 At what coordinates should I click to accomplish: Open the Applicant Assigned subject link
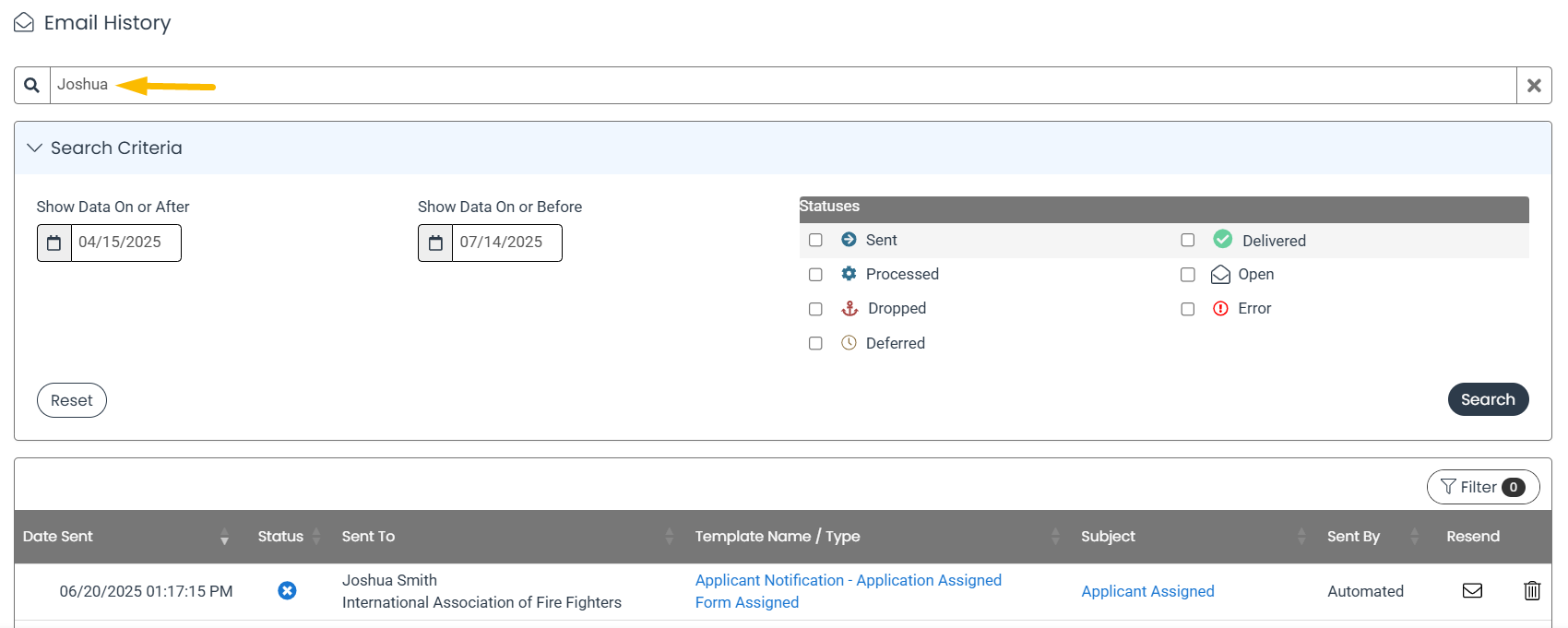pyautogui.click(x=1147, y=591)
